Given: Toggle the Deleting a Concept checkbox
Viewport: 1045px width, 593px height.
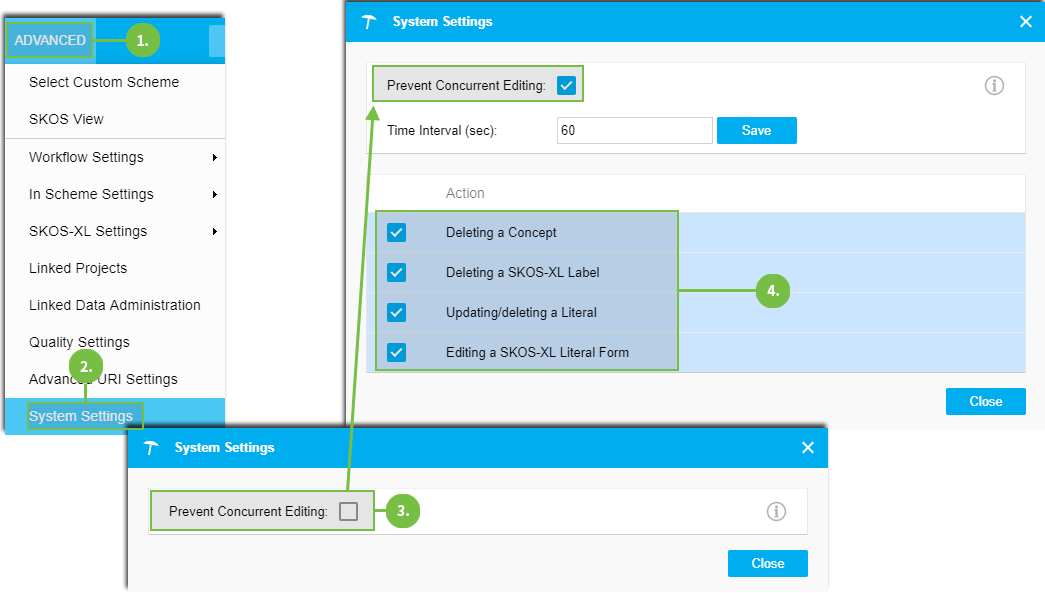Looking at the screenshot, I should (396, 233).
